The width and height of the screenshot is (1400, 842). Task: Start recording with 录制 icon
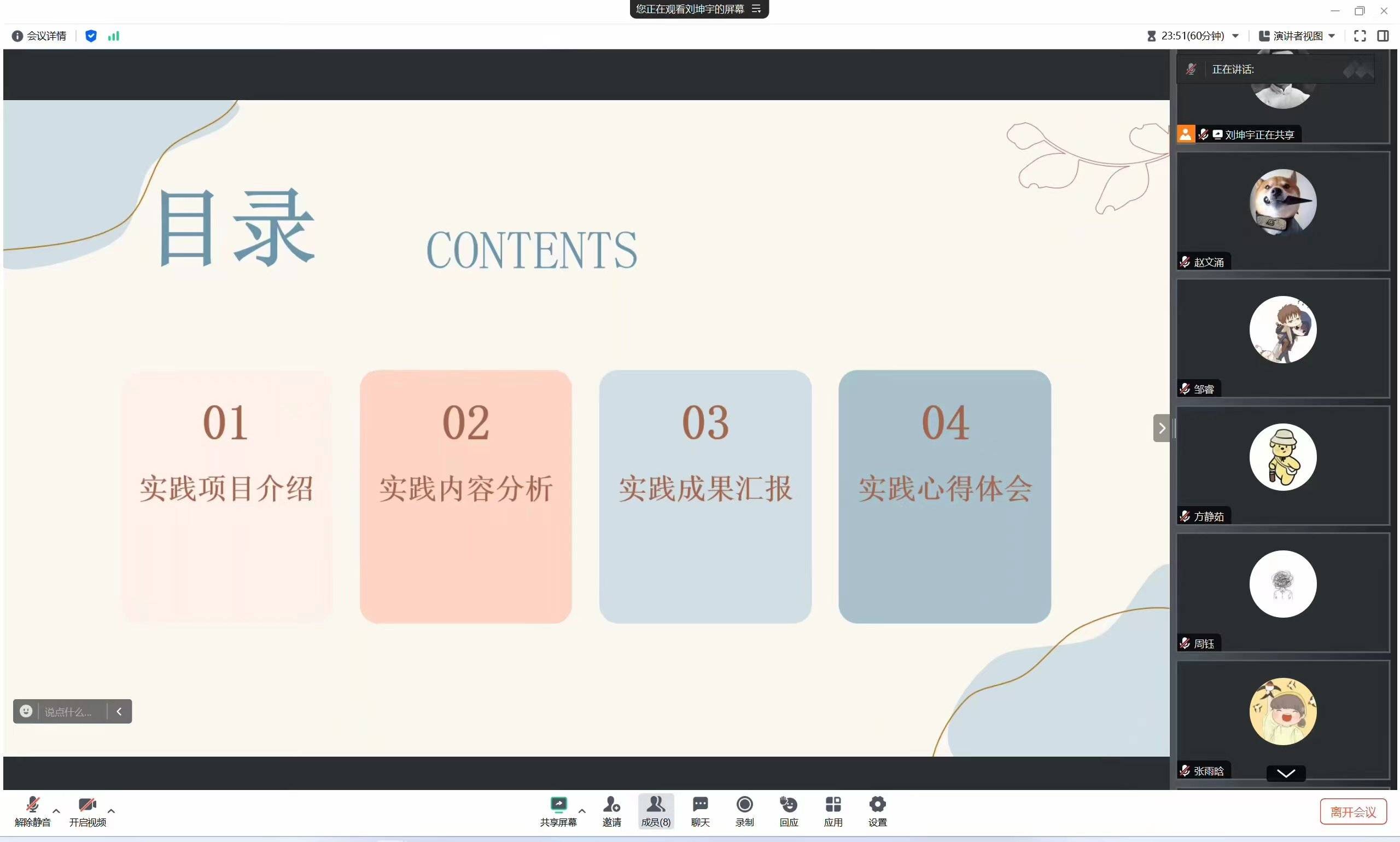pyautogui.click(x=744, y=806)
